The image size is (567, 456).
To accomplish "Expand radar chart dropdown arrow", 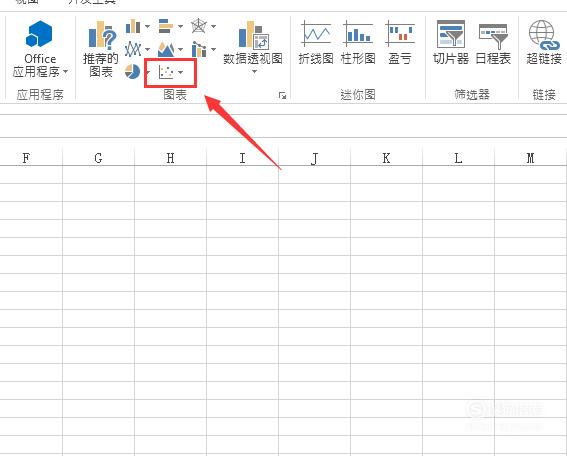I will (x=213, y=26).
